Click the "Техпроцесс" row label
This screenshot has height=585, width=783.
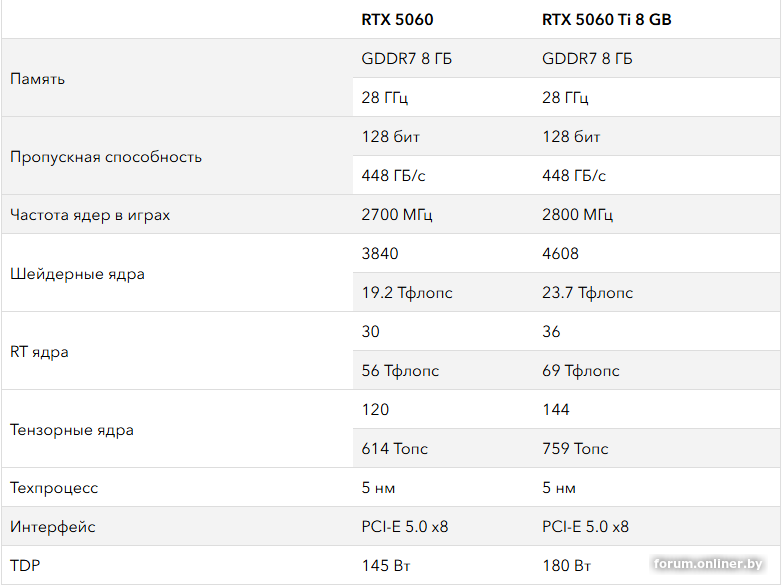pyautogui.click(x=53, y=488)
